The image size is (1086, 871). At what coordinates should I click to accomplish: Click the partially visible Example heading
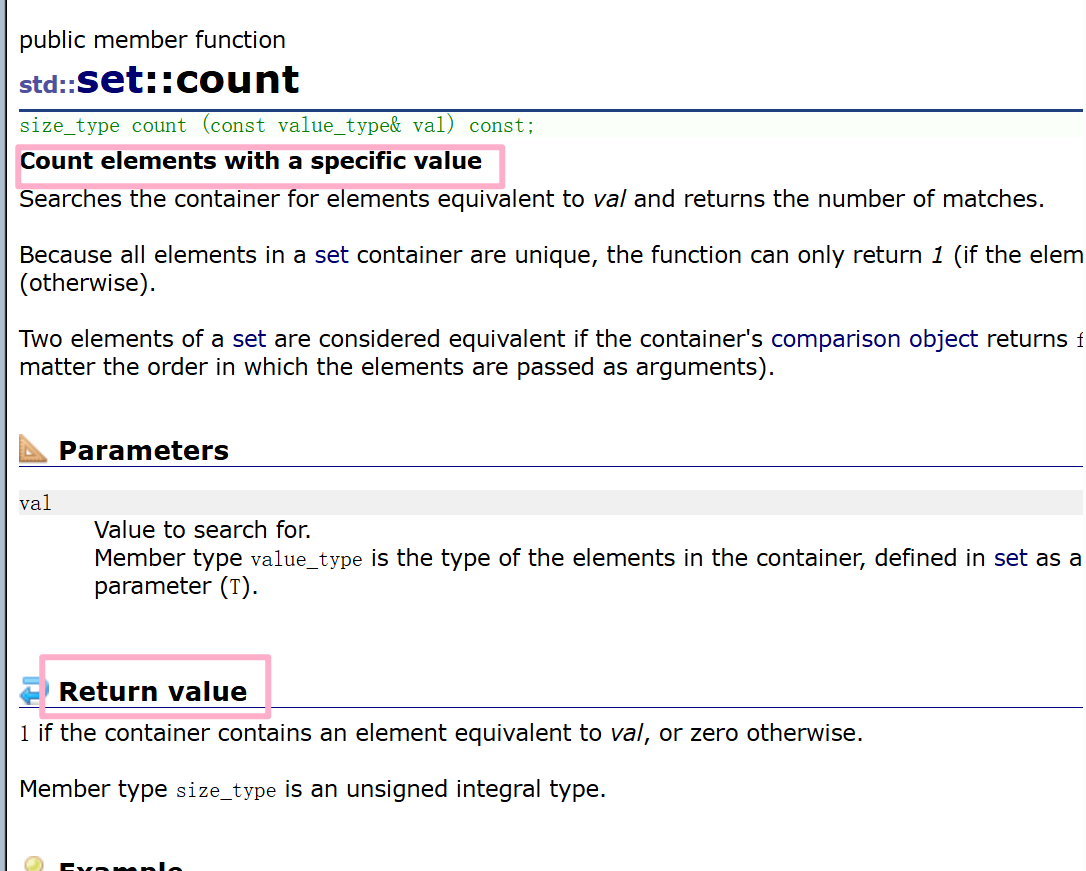[121, 865]
